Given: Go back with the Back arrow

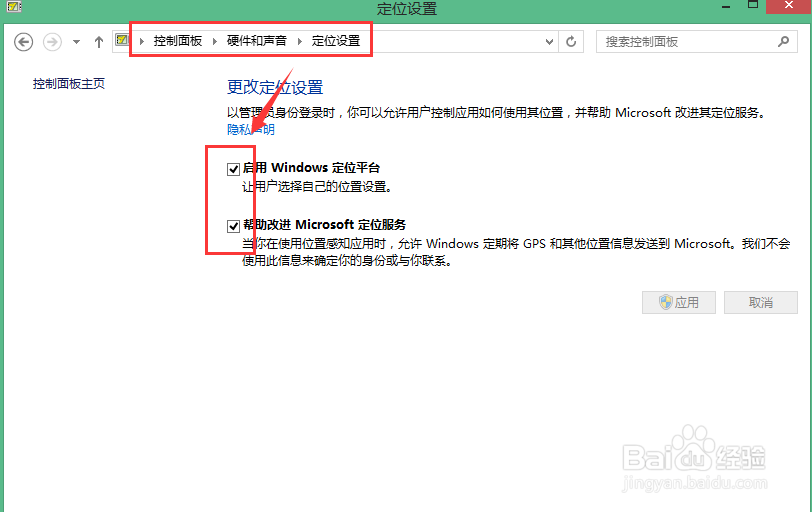Looking at the screenshot, I should coord(23,42).
